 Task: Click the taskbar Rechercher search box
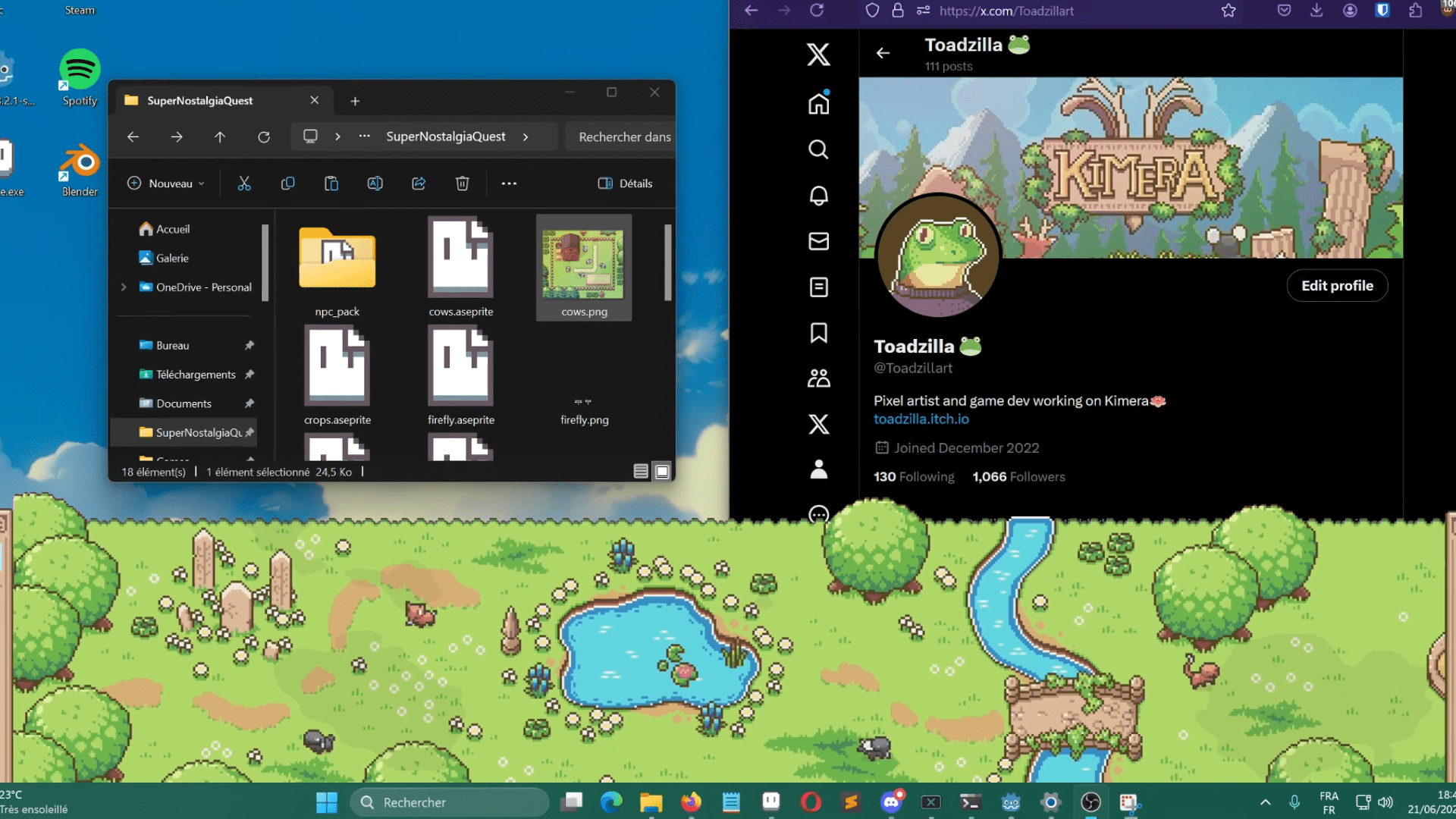click(450, 802)
